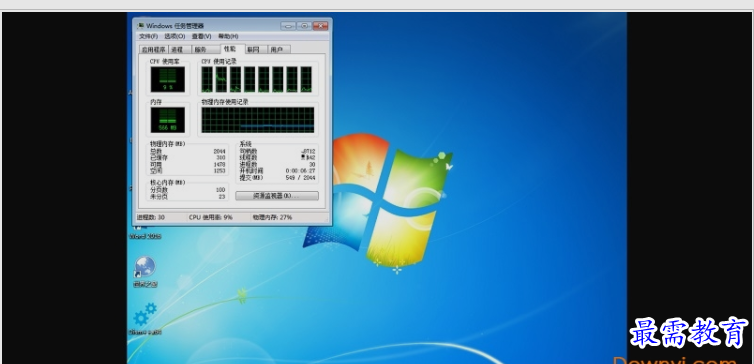Open the 选项(O) menu
Image resolution: width=754 pixels, height=364 pixels.
(175, 37)
